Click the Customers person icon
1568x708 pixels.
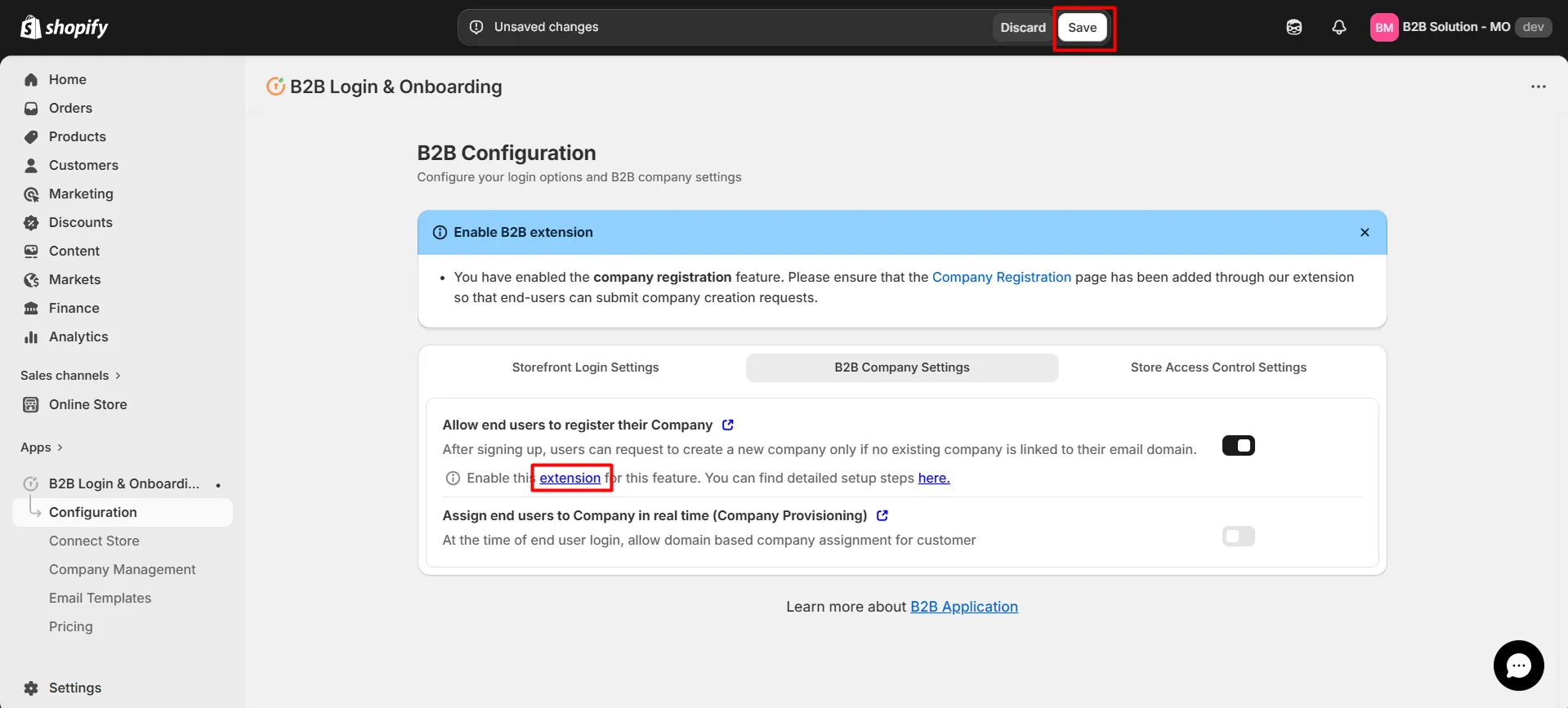31,165
